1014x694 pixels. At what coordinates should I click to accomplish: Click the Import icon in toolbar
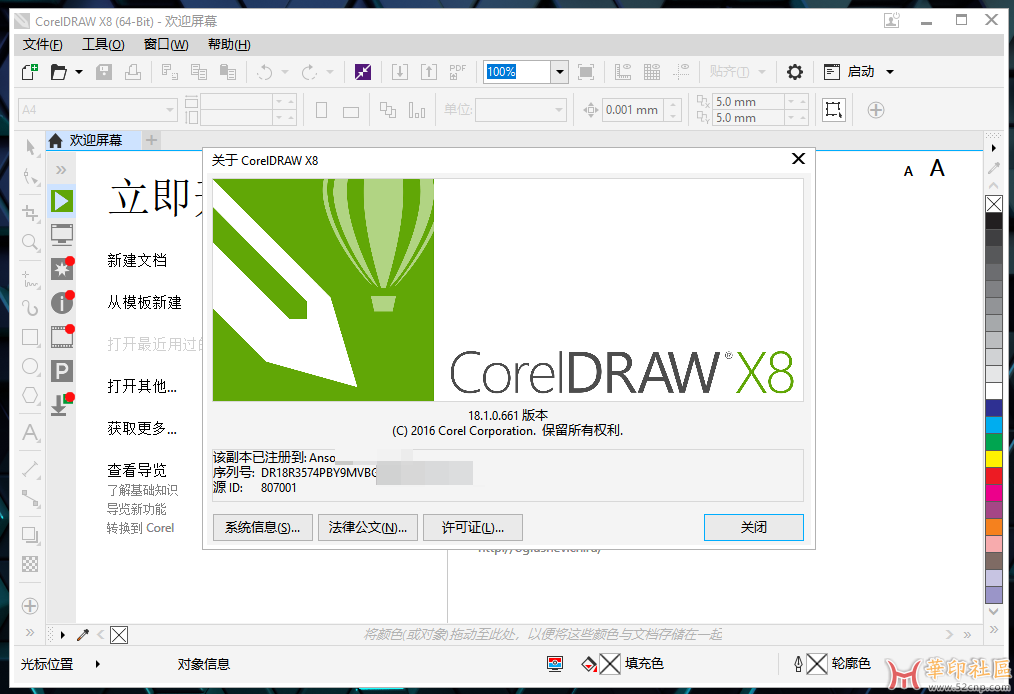[x=400, y=72]
